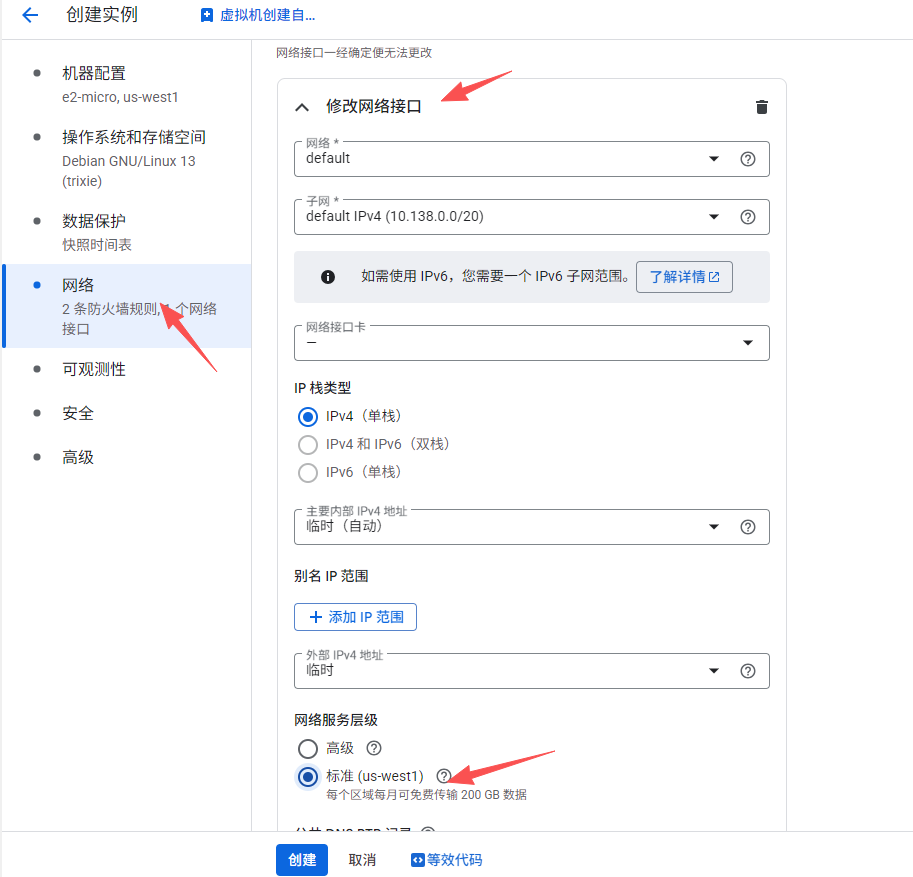Open help icon for 网络 field

[x=747, y=159]
